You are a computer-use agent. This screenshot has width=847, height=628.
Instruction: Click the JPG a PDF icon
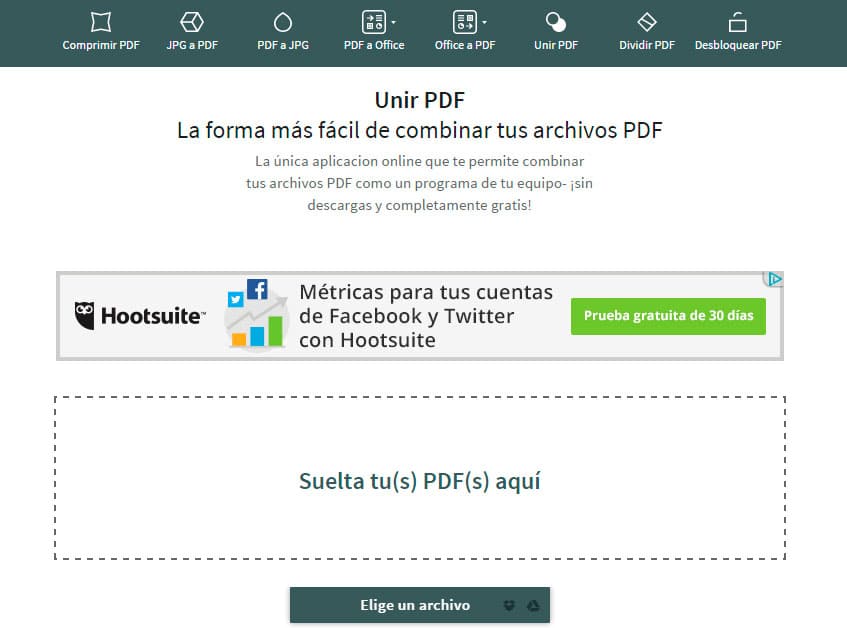pos(192,22)
